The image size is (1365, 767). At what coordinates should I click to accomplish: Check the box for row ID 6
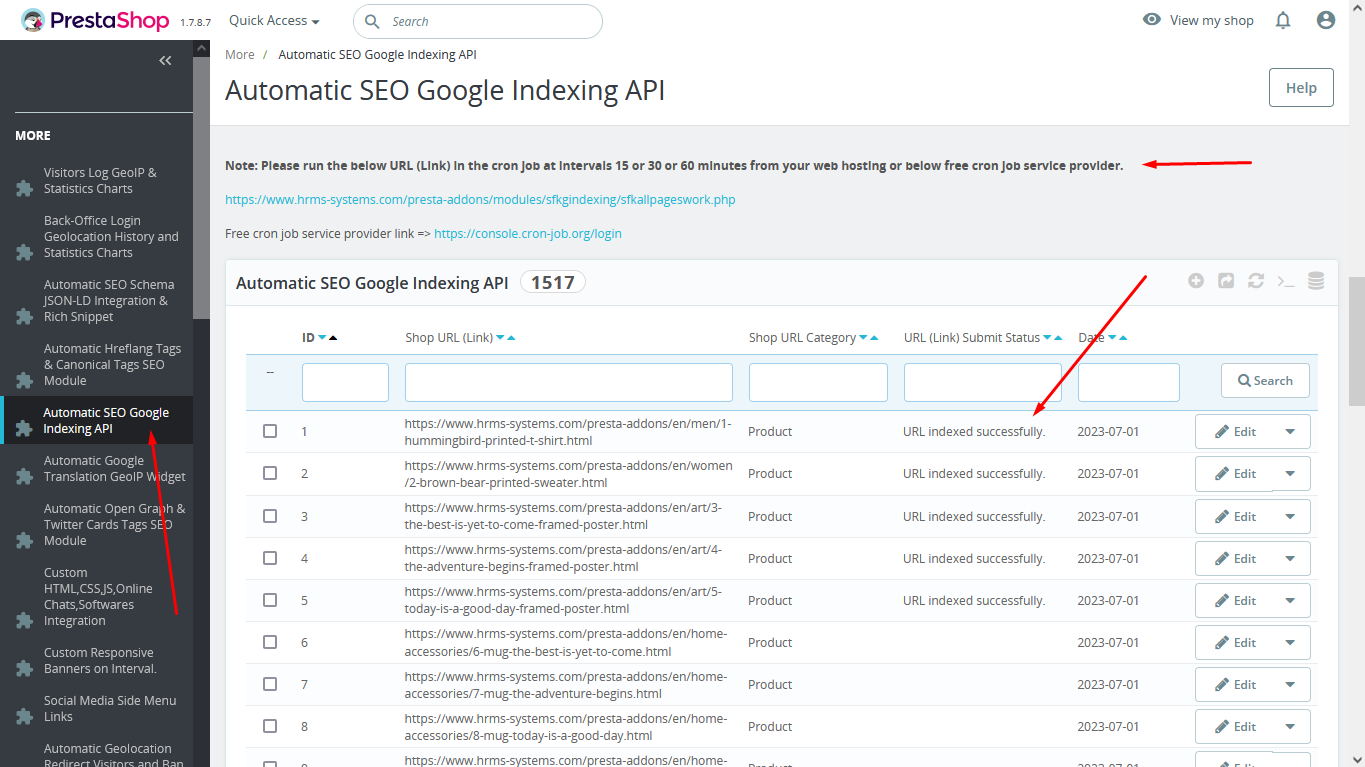(270, 642)
